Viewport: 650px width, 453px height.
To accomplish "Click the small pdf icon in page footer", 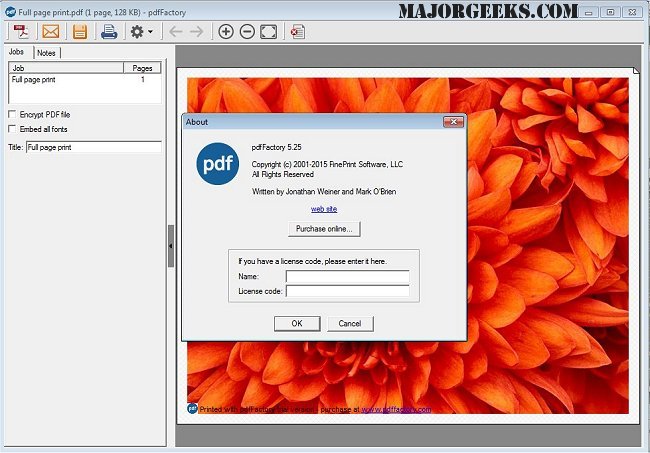I will pos(192,409).
